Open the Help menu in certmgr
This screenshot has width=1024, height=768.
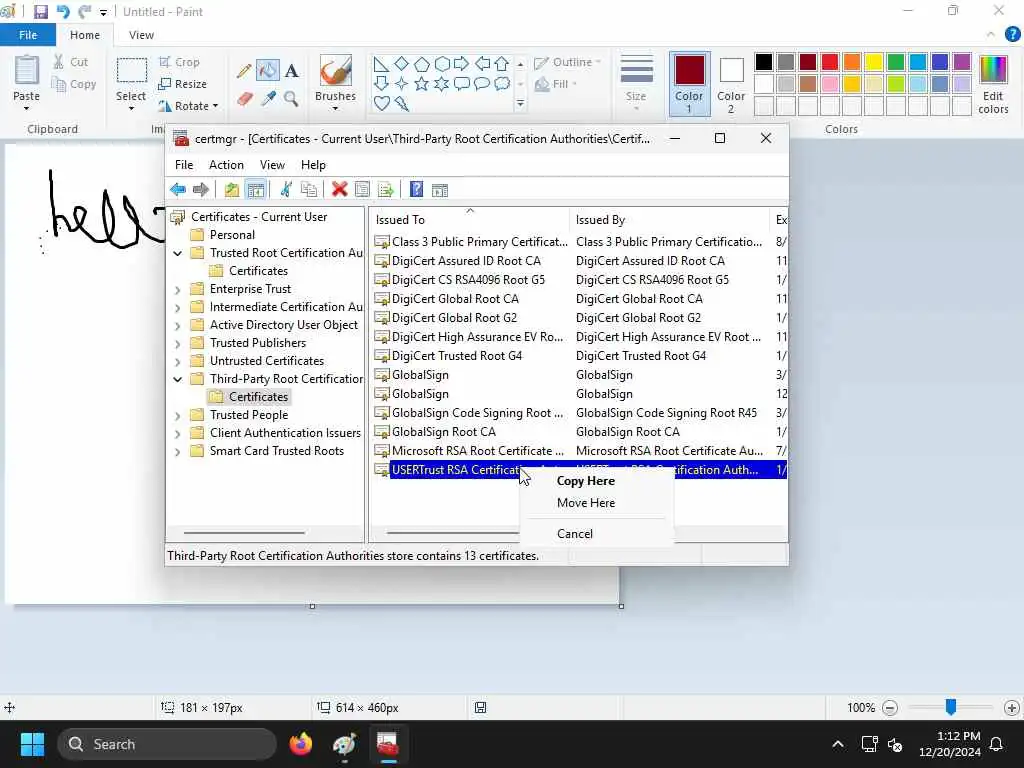click(x=313, y=165)
